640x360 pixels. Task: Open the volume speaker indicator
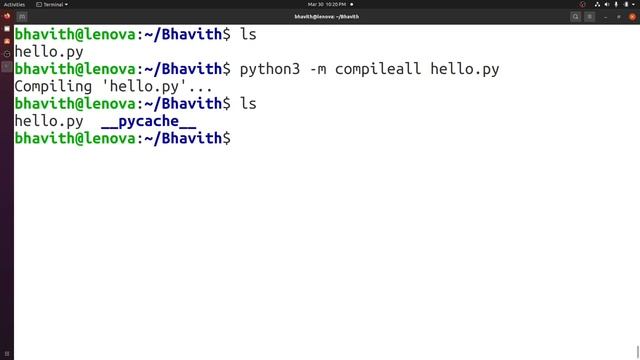click(x=607, y=4)
